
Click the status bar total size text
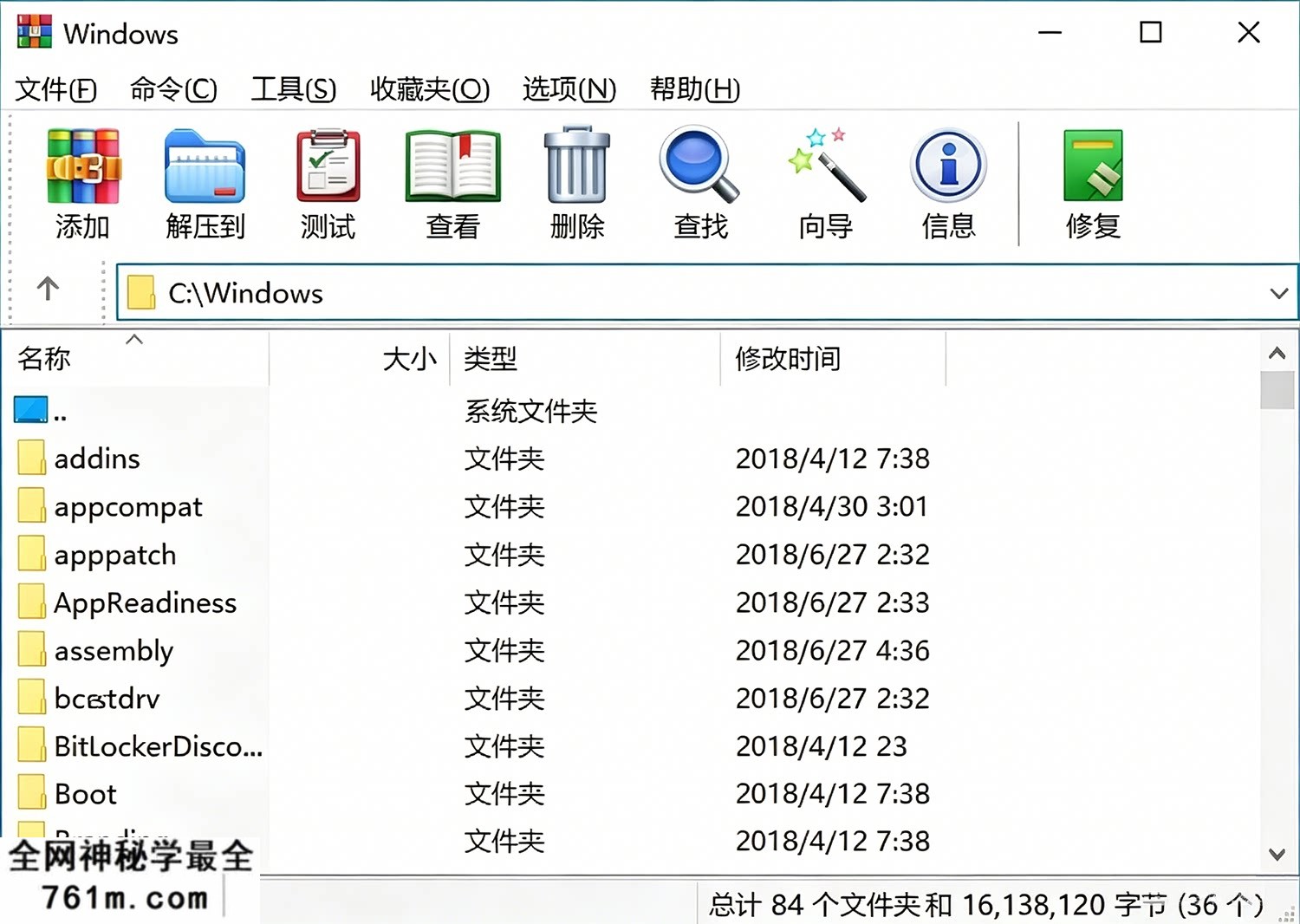pos(986,905)
